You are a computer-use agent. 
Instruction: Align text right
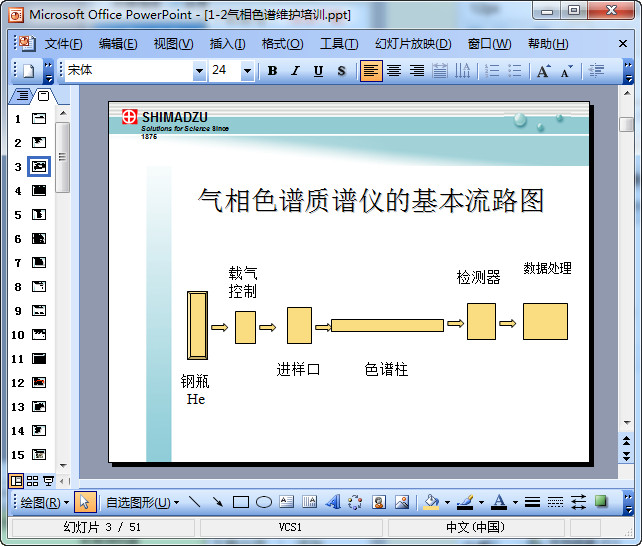(x=417, y=71)
